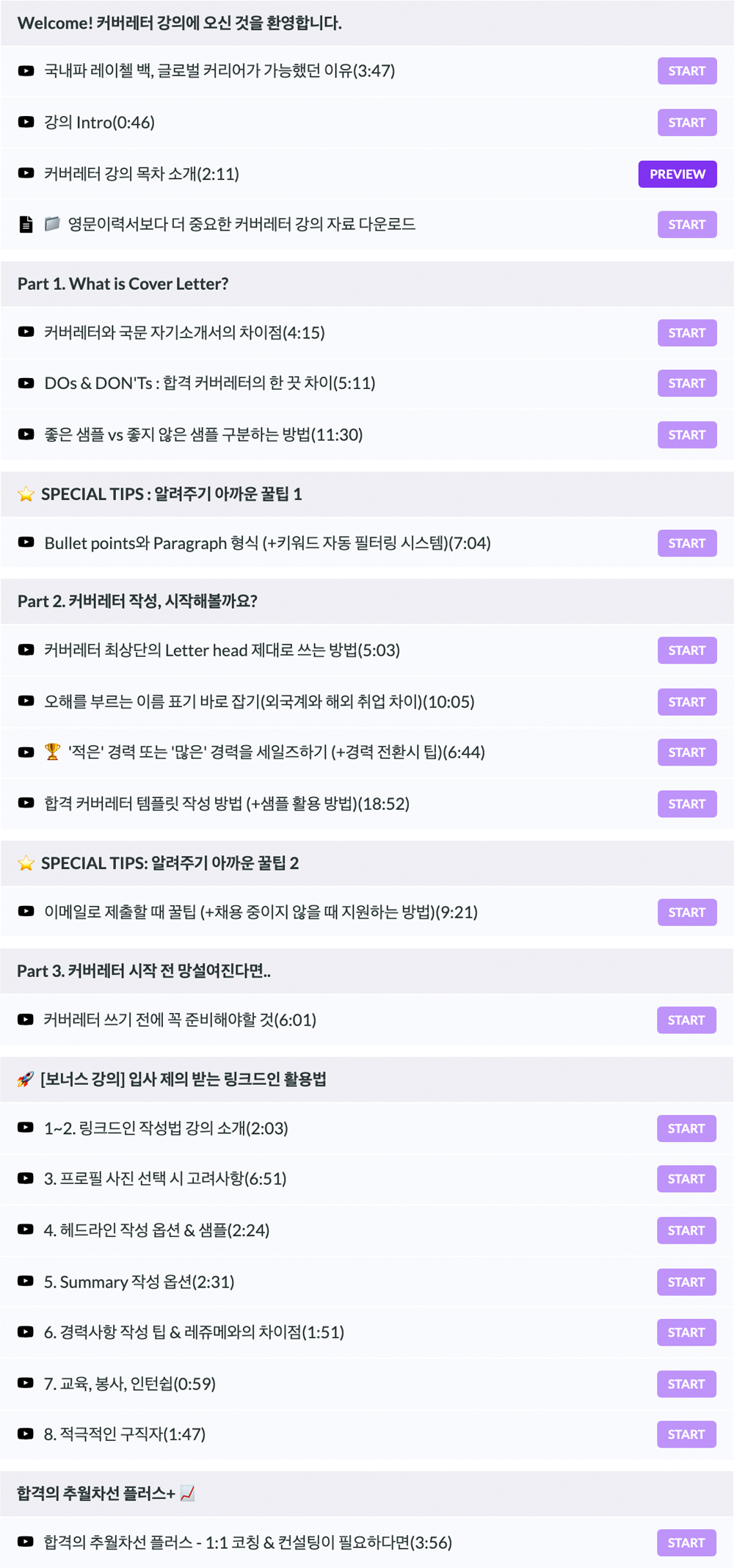Click document icon for 커버레터 강의 자료 다운로드
This screenshot has height=1568, width=734.
click(26, 225)
